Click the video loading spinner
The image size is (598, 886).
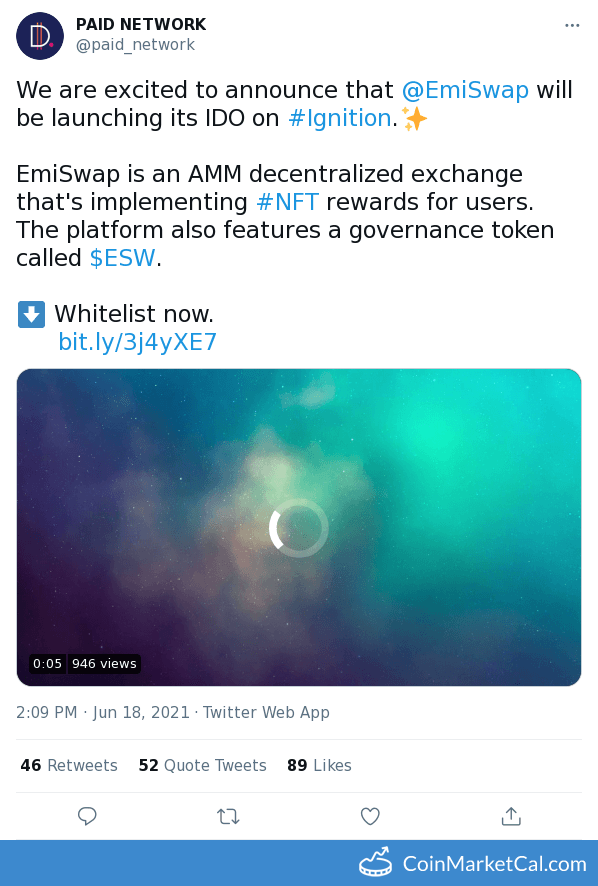299,528
